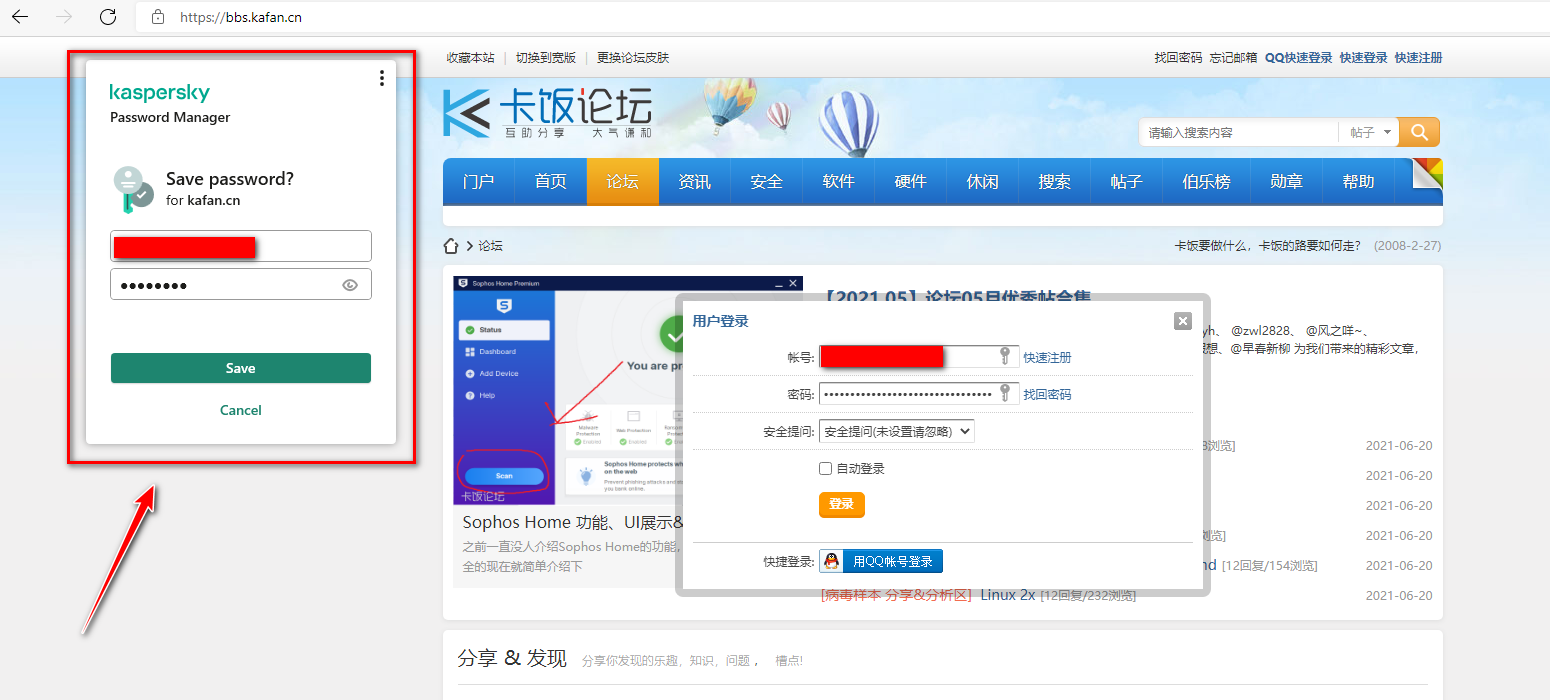Open the 首页 nav tab
Viewport: 1550px width, 700px height.
coord(551,182)
